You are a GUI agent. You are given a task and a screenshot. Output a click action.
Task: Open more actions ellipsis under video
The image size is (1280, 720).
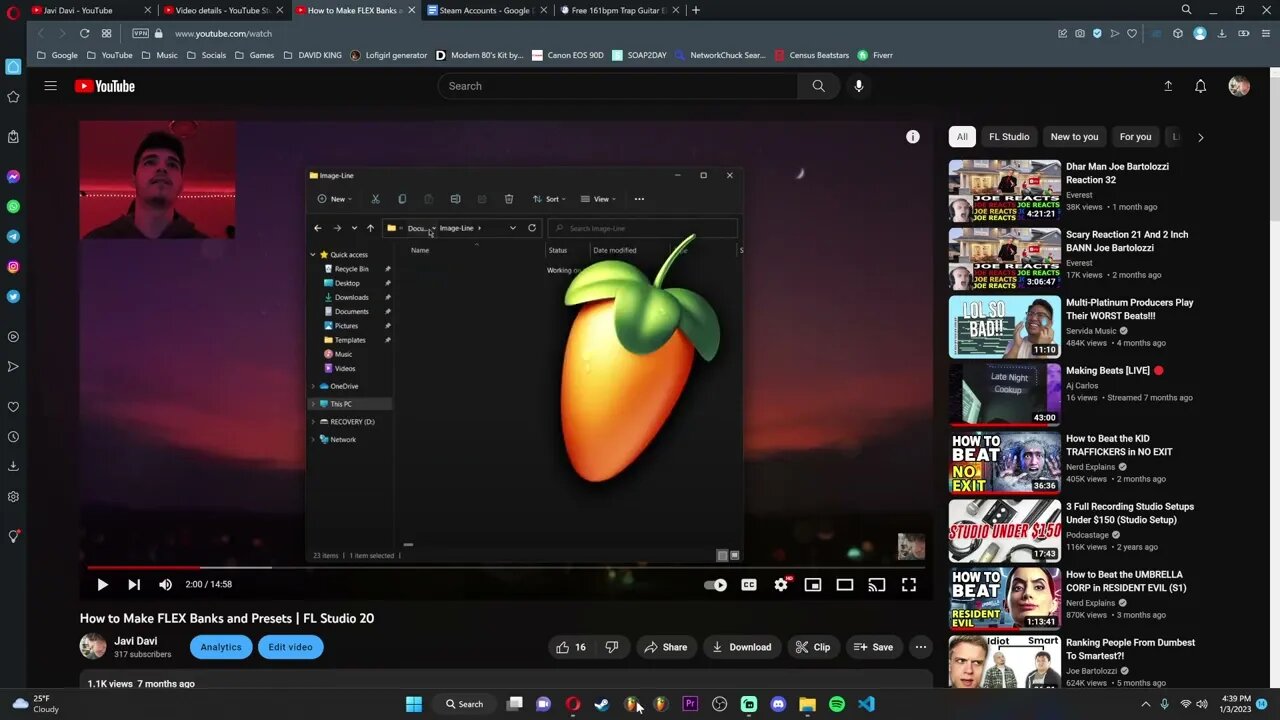pyautogui.click(x=921, y=647)
